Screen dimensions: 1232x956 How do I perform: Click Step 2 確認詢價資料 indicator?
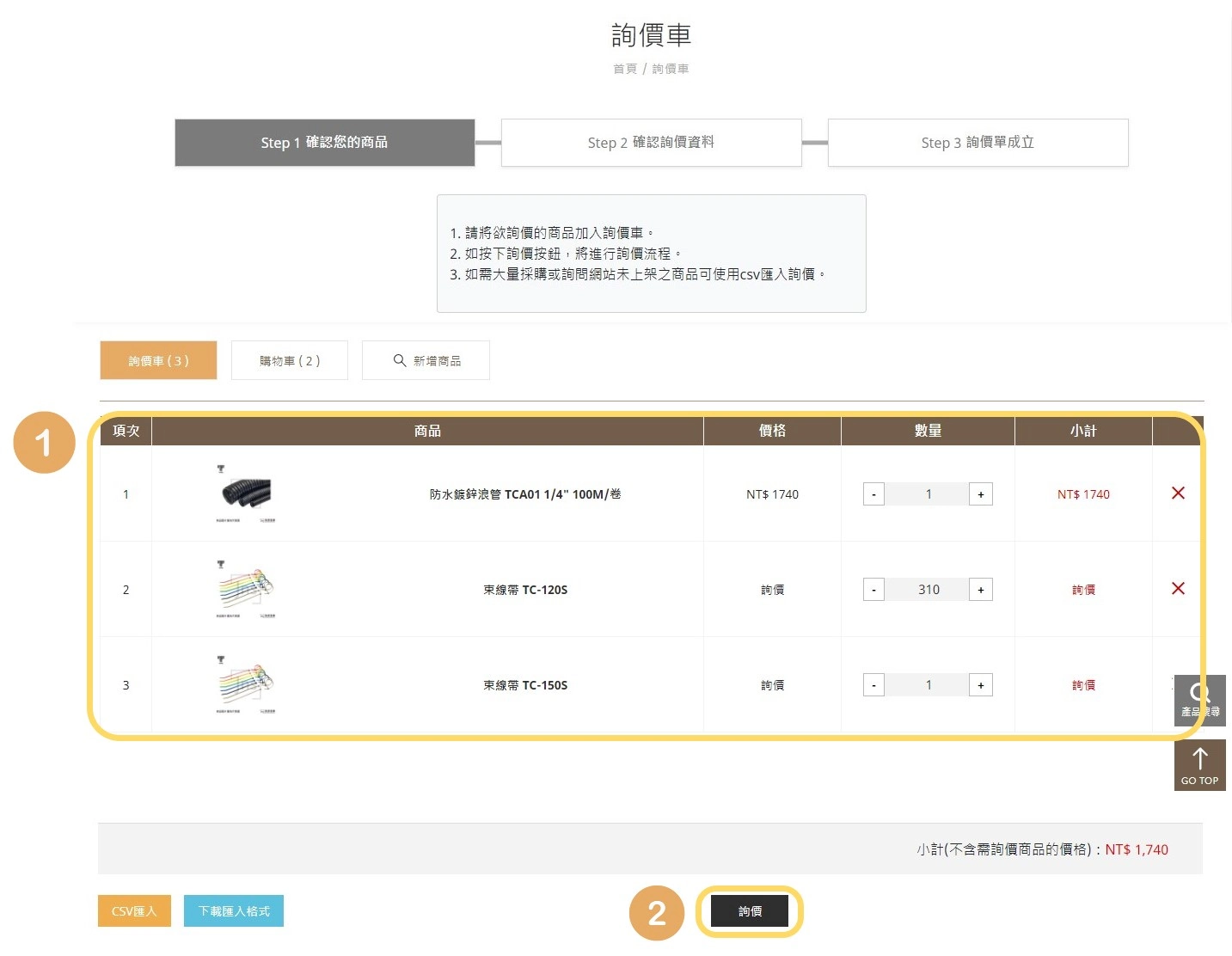651,143
